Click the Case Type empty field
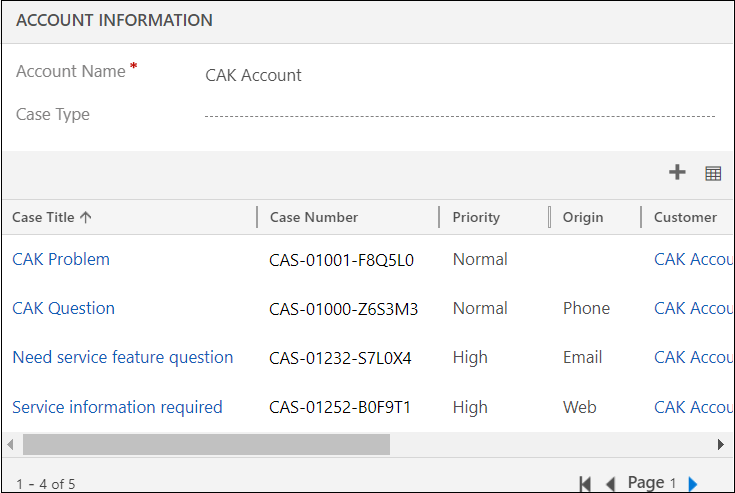The image size is (735, 493). pyautogui.click(x=460, y=116)
